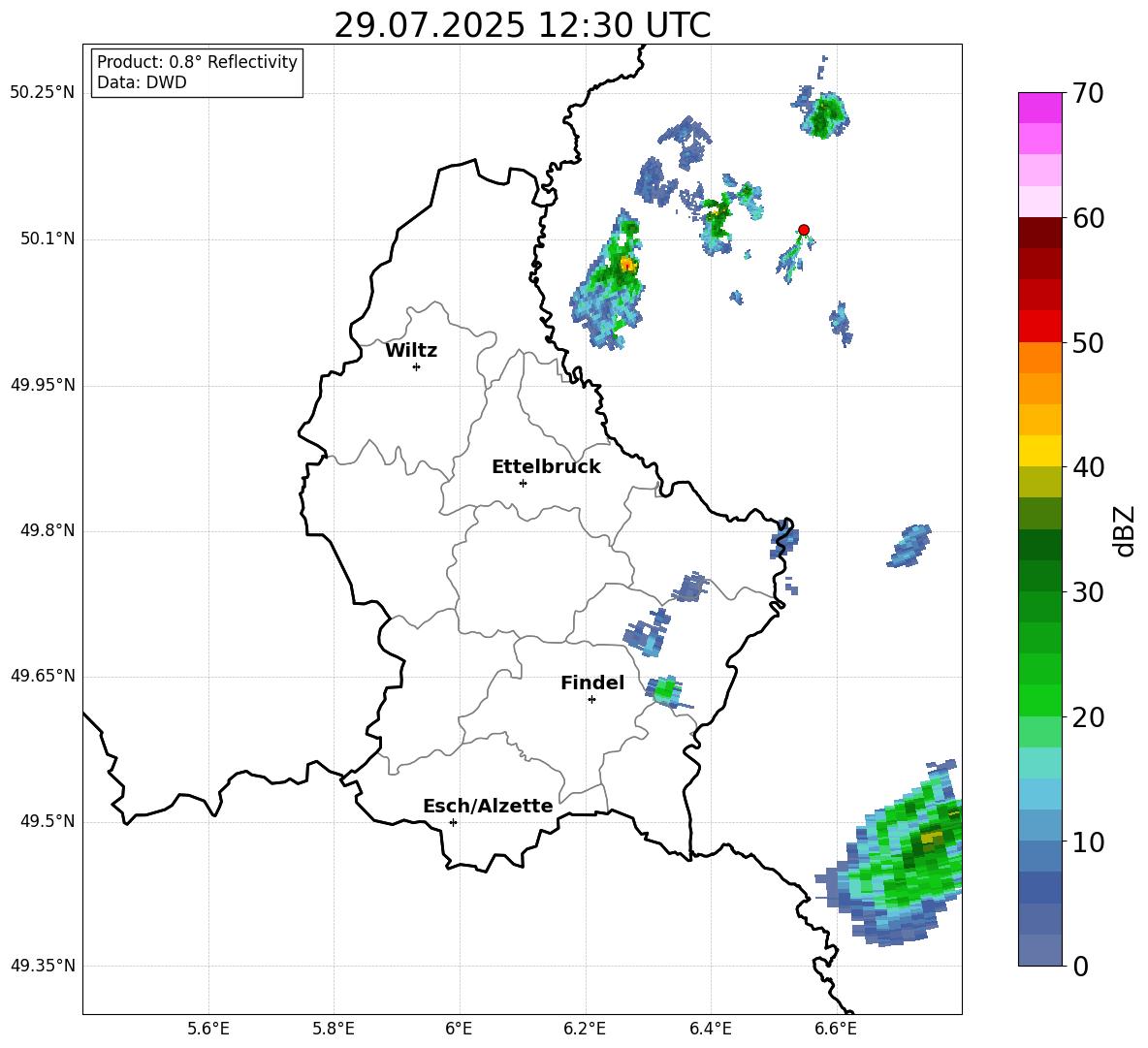Click the red dot radar marker
Screen dimensions: 1148x1048
pos(804,230)
